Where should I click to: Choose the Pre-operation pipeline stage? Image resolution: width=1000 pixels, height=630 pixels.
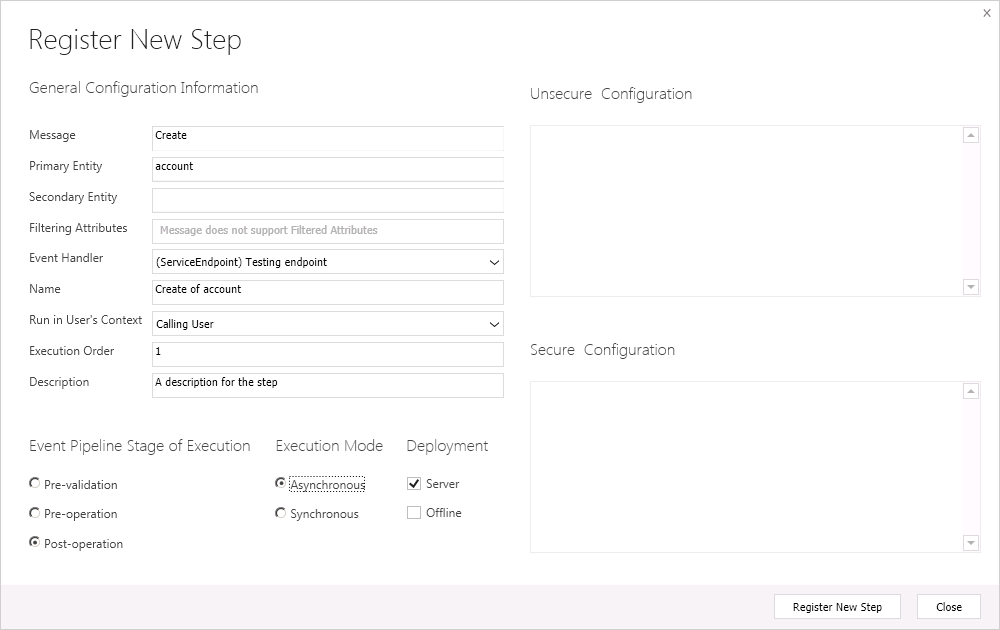(x=35, y=513)
